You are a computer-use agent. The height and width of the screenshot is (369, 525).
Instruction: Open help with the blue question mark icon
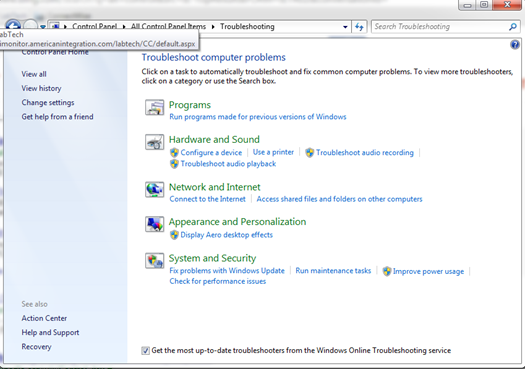pyautogui.click(x=515, y=45)
